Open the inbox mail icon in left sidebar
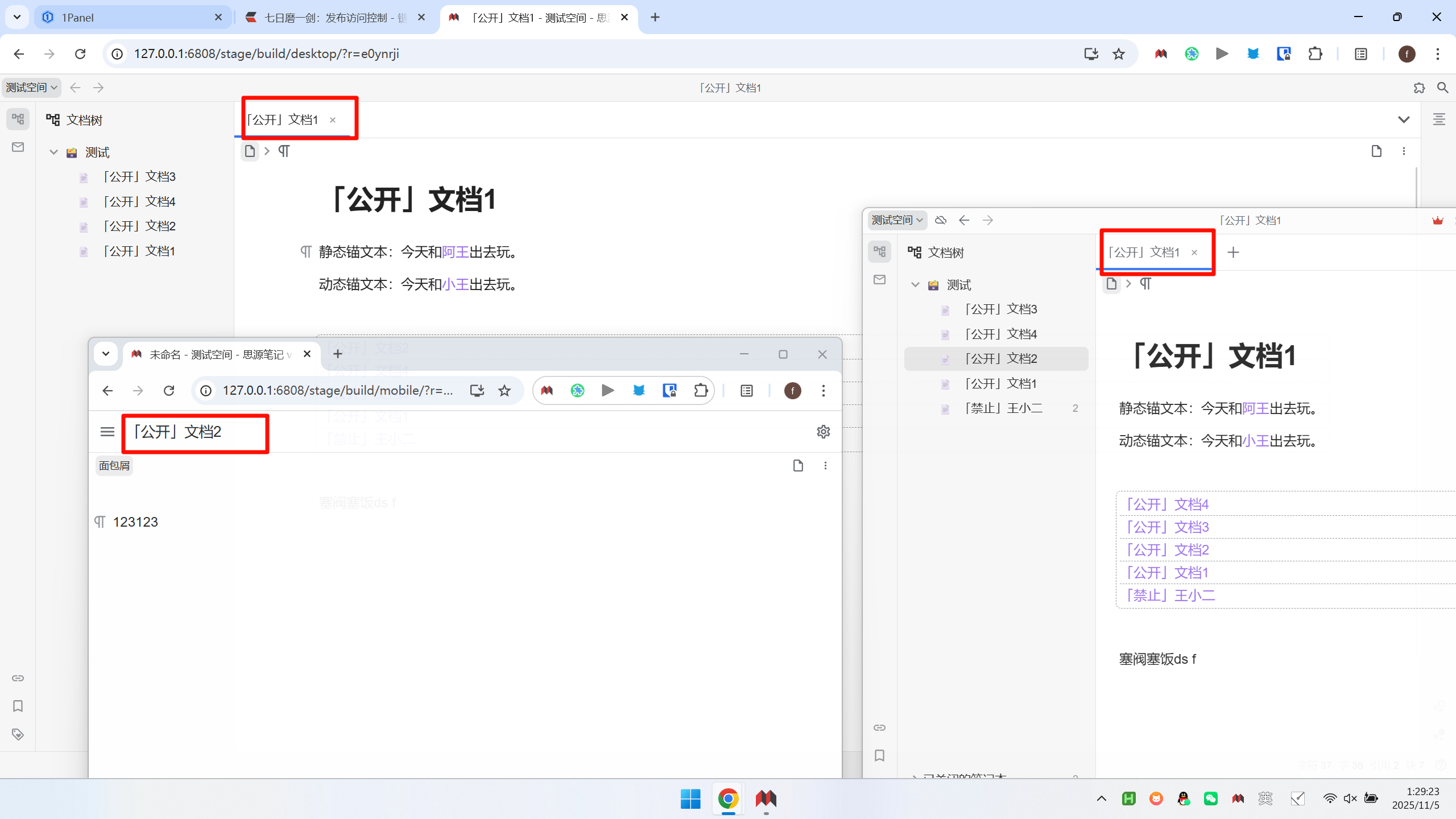 (18, 147)
